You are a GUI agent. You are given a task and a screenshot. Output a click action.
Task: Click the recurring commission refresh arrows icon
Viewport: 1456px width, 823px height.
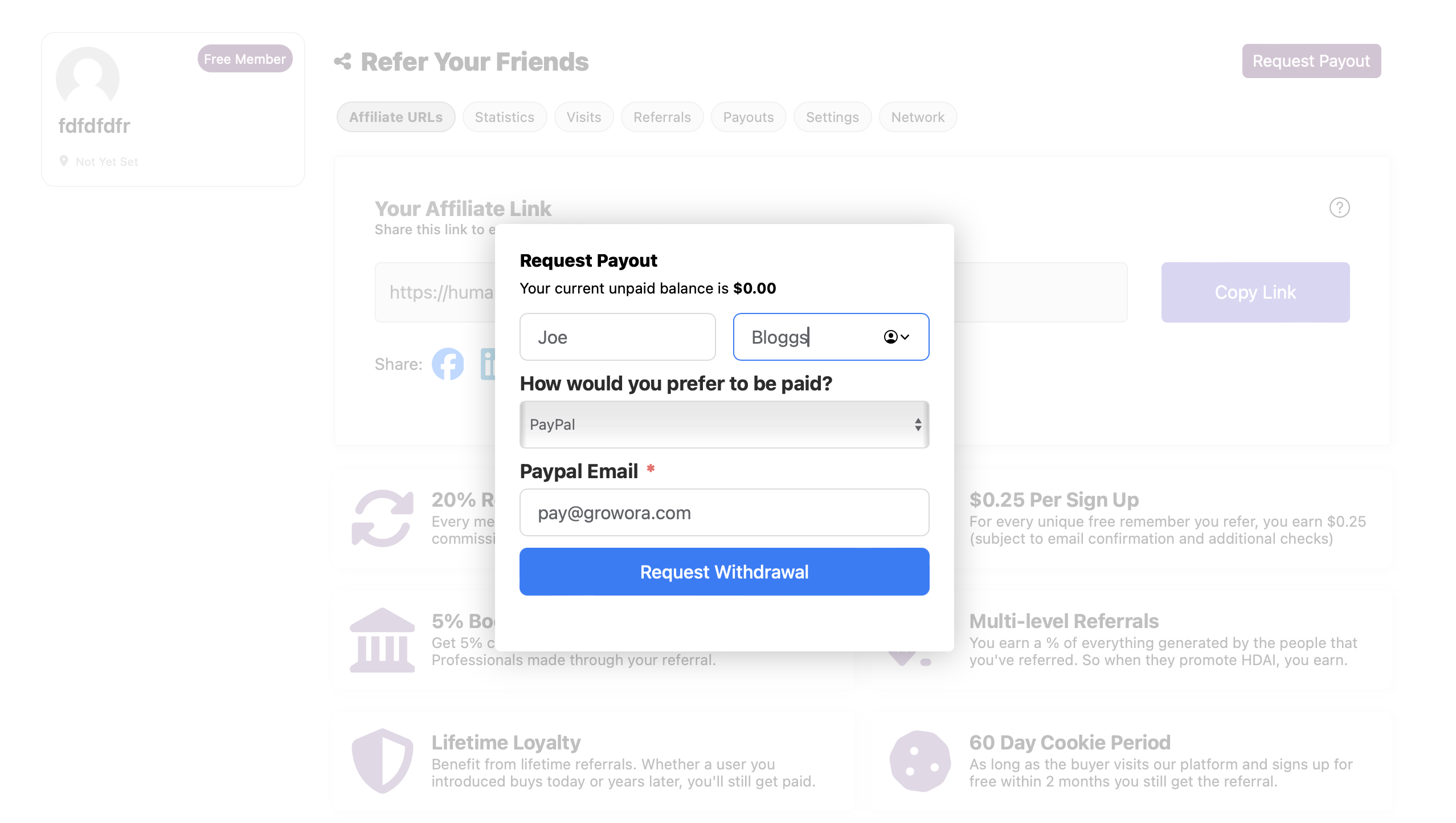382,519
